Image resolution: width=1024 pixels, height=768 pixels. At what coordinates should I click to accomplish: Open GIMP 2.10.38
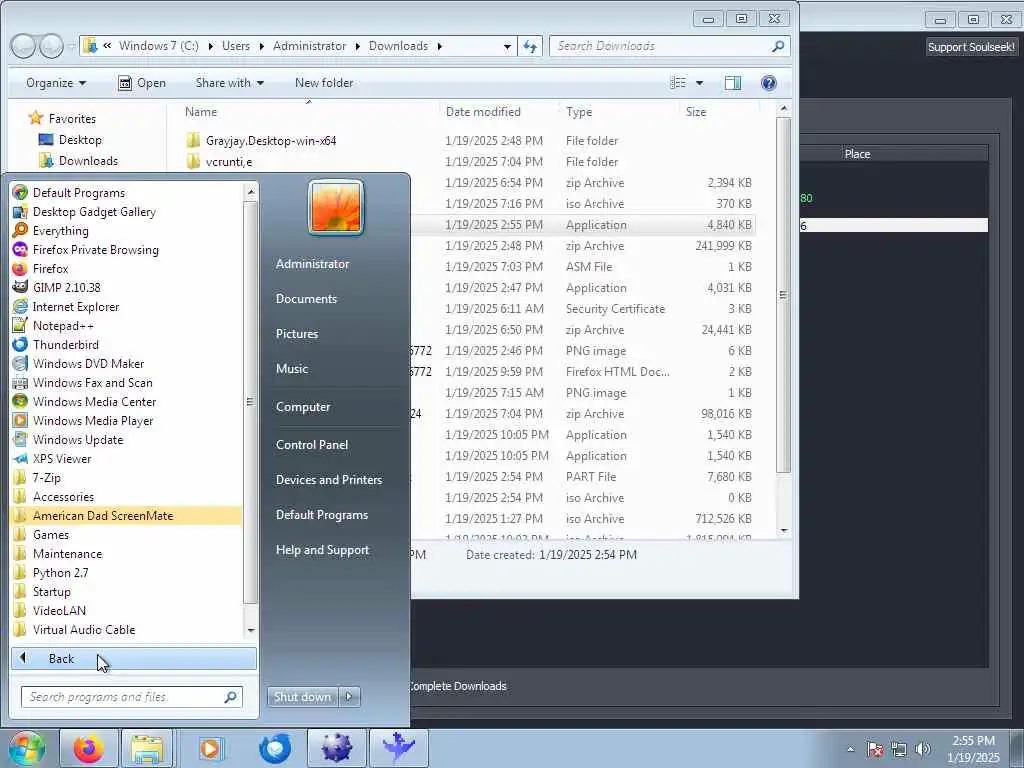coord(66,287)
